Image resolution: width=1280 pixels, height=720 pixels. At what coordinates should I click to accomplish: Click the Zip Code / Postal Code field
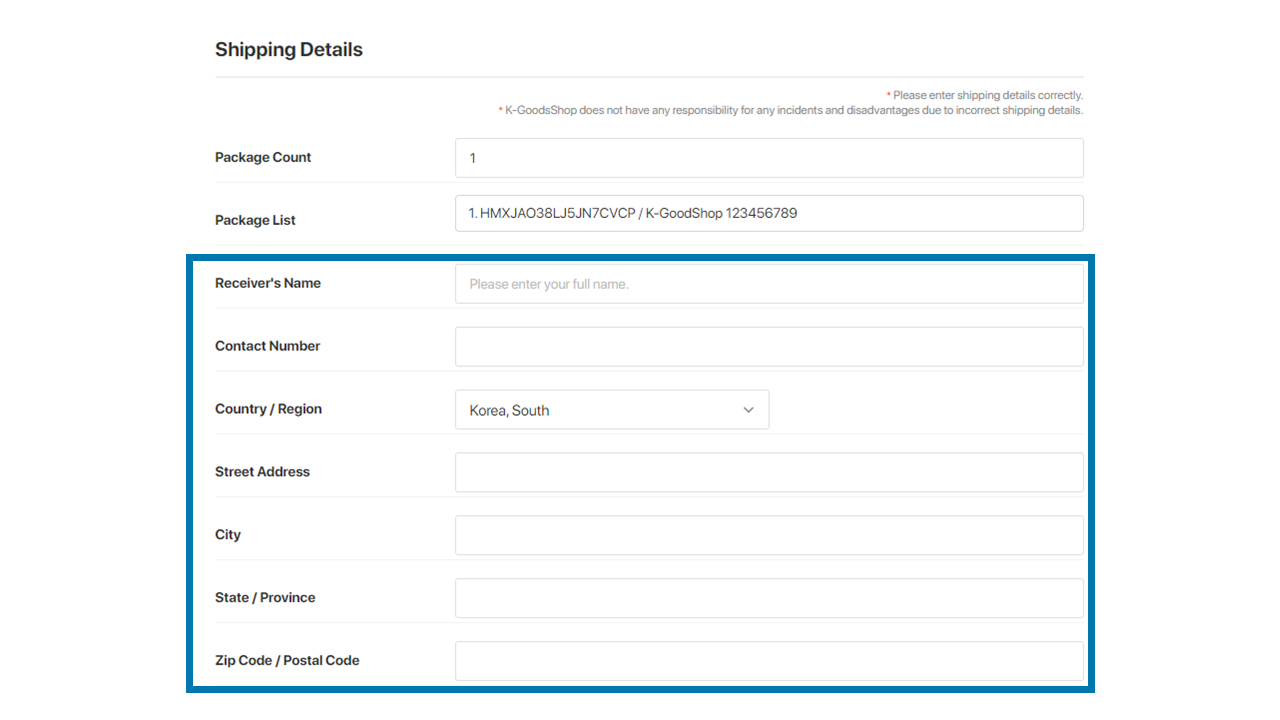tap(768, 661)
